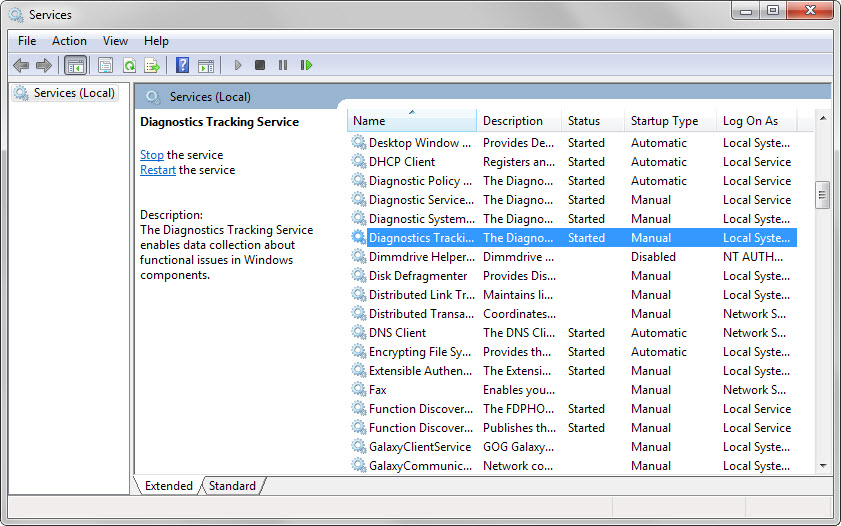Click gear icon of Fax row
This screenshot has width=841, height=526.
(359, 389)
